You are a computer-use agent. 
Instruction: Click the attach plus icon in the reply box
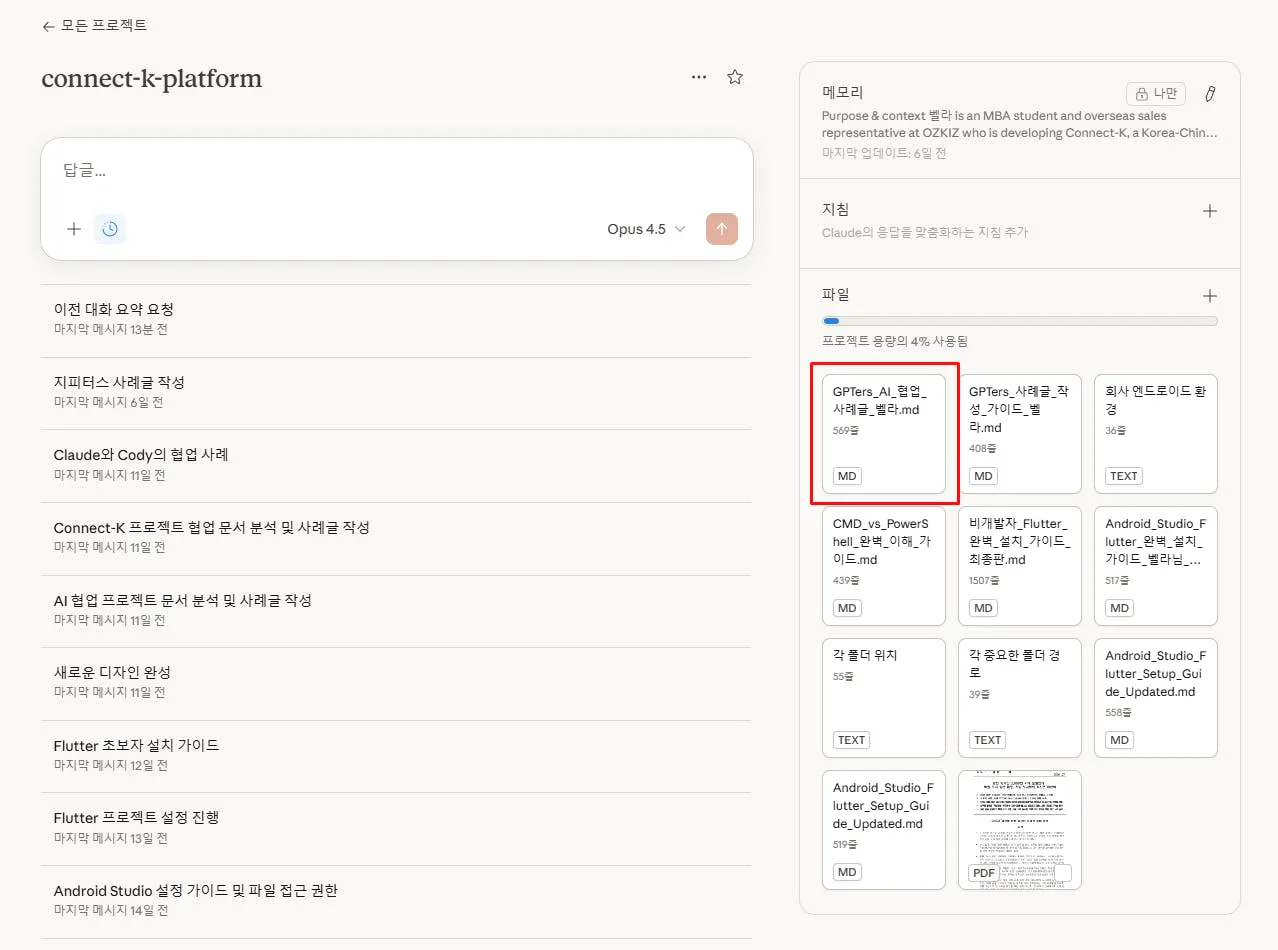(73, 228)
